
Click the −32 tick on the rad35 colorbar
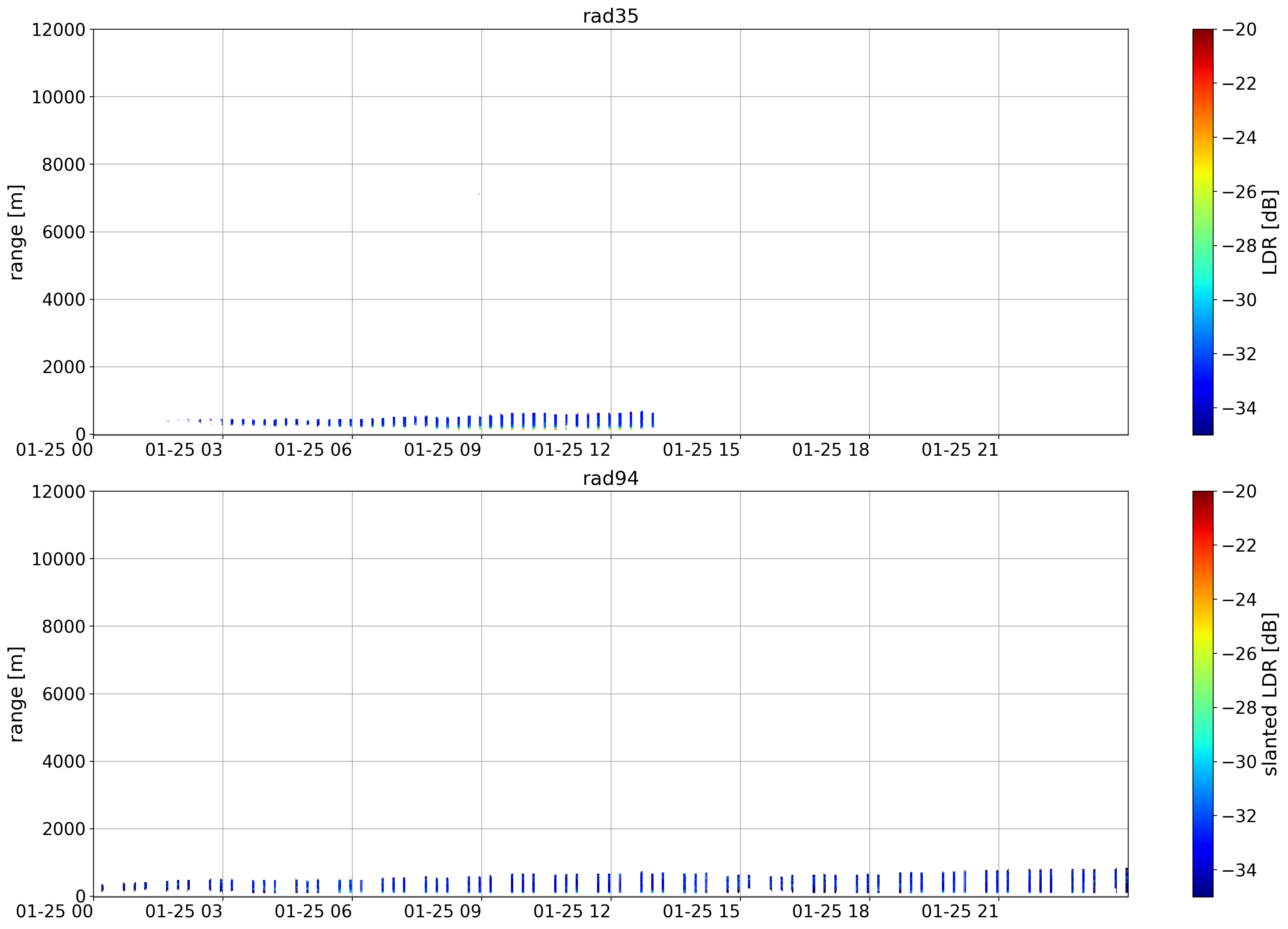pos(1239,354)
